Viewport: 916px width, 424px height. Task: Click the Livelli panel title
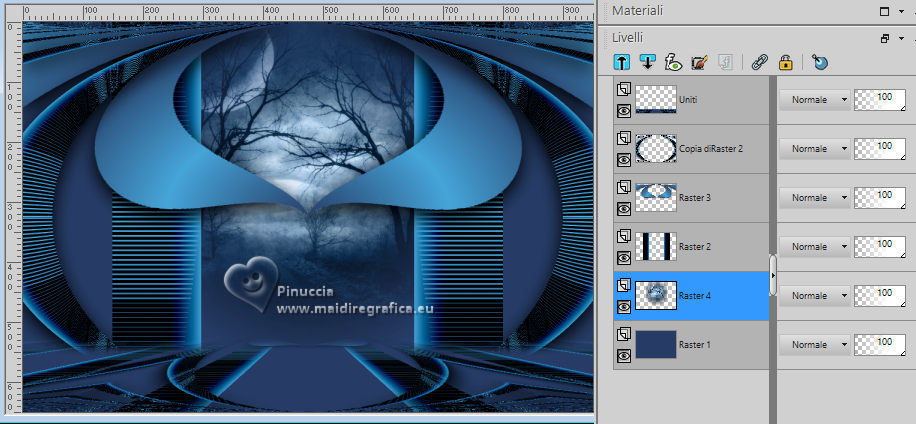click(627, 38)
